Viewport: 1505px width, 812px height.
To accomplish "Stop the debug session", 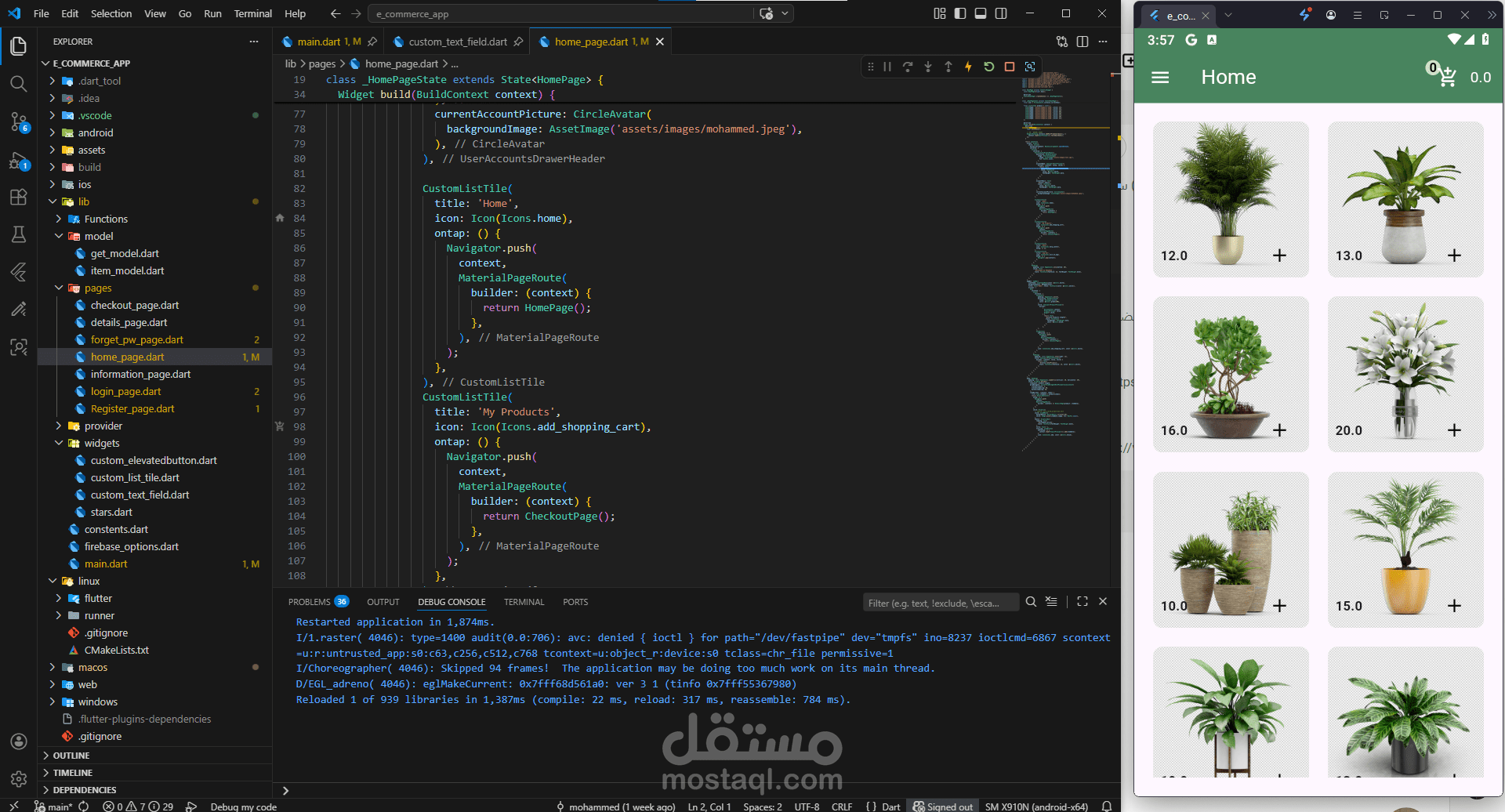I will click(x=1010, y=67).
